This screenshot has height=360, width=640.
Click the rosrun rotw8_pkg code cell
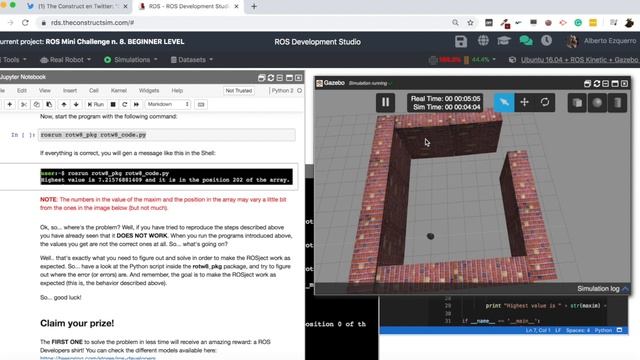(167, 135)
